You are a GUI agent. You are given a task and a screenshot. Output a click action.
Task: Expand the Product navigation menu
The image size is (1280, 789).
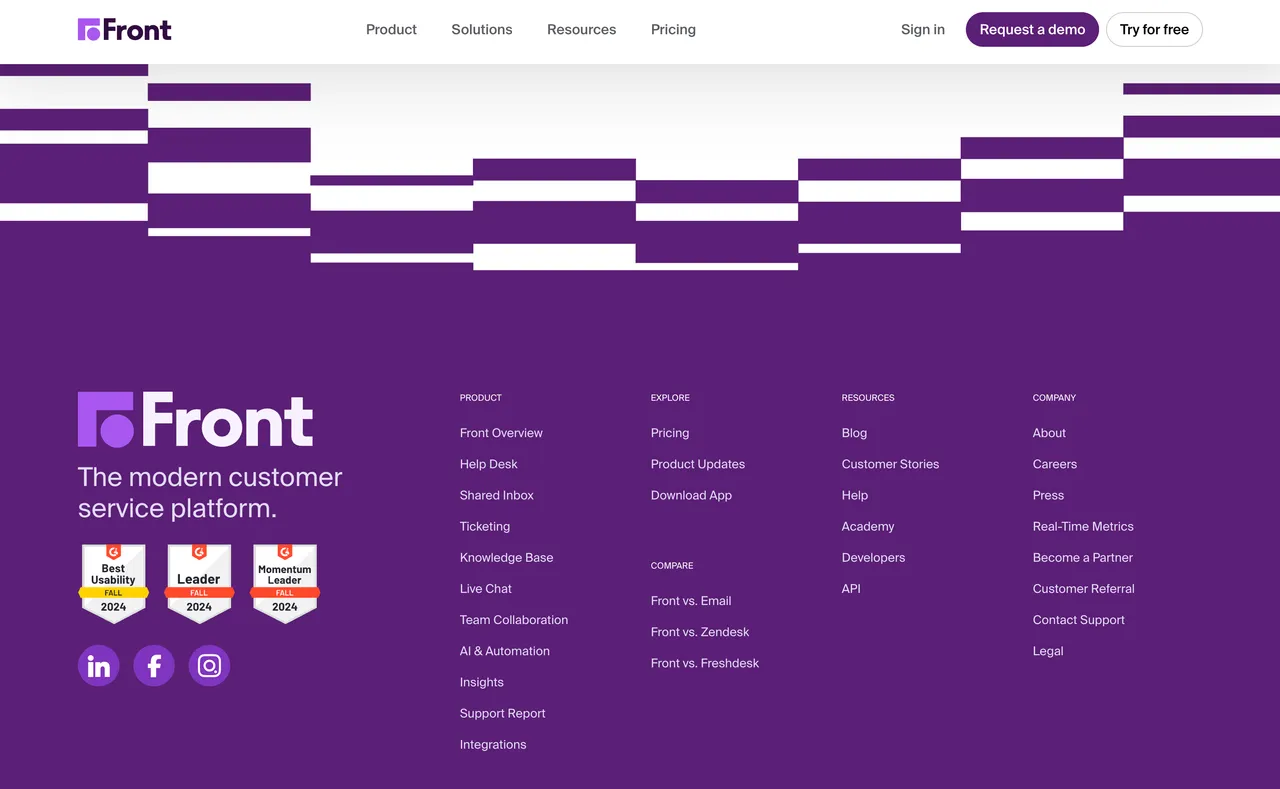pyautogui.click(x=391, y=30)
